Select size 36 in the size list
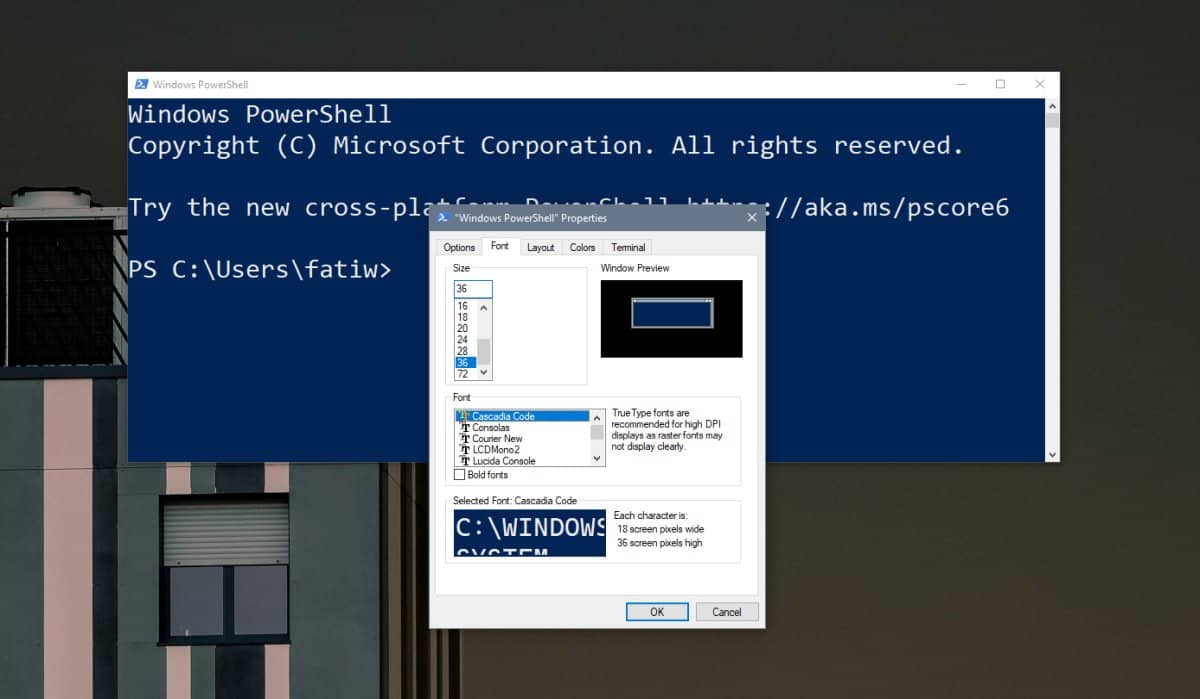Viewport: 1200px width, 699px height. tap(463, 363)
